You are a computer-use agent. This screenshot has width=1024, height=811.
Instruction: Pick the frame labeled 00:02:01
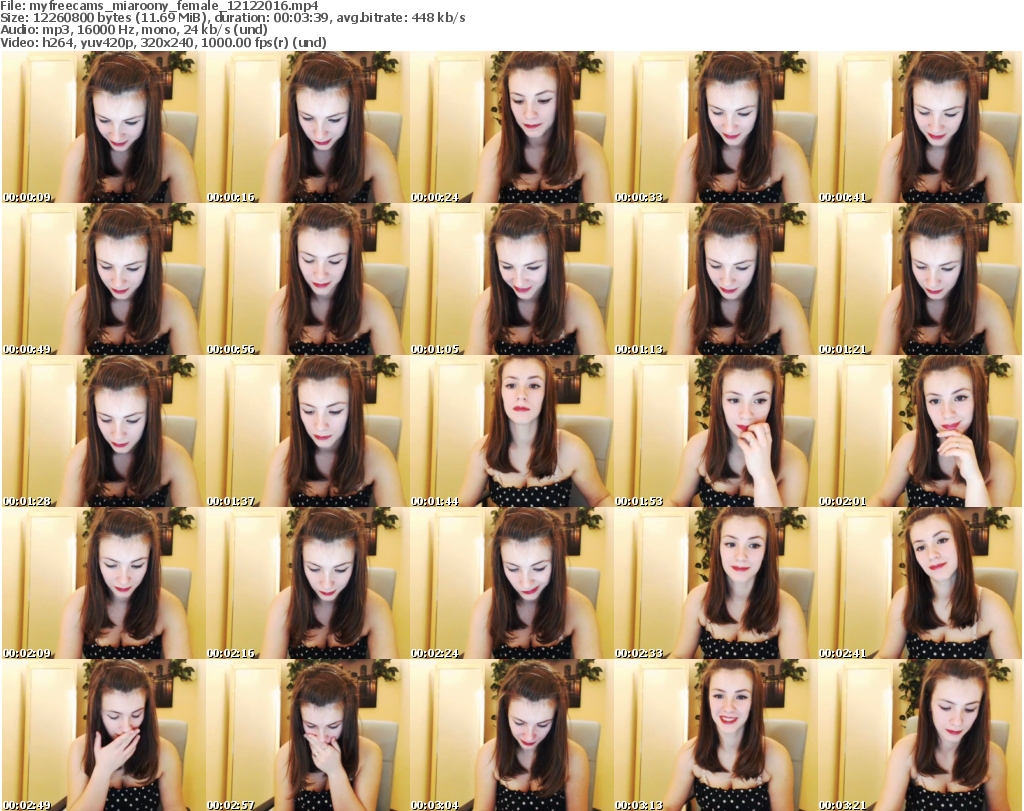pyautogui.click(x=920, y=431)
